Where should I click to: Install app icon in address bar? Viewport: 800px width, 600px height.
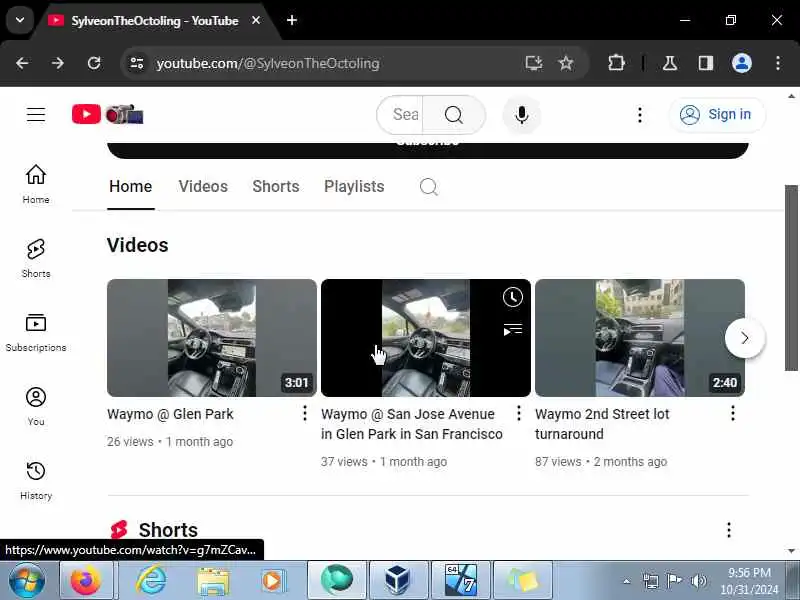[x=534, y=63]
